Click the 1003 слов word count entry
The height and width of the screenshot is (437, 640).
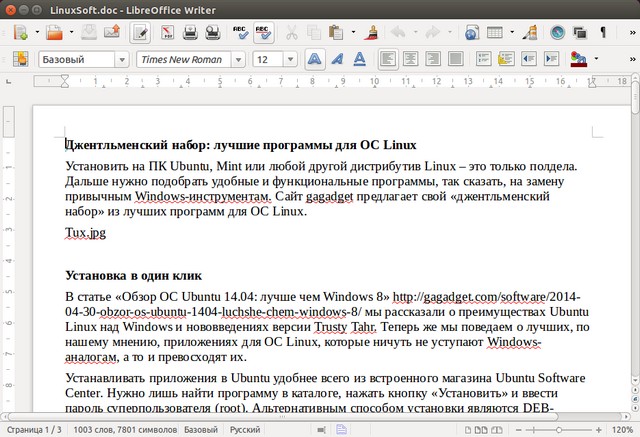125,430
